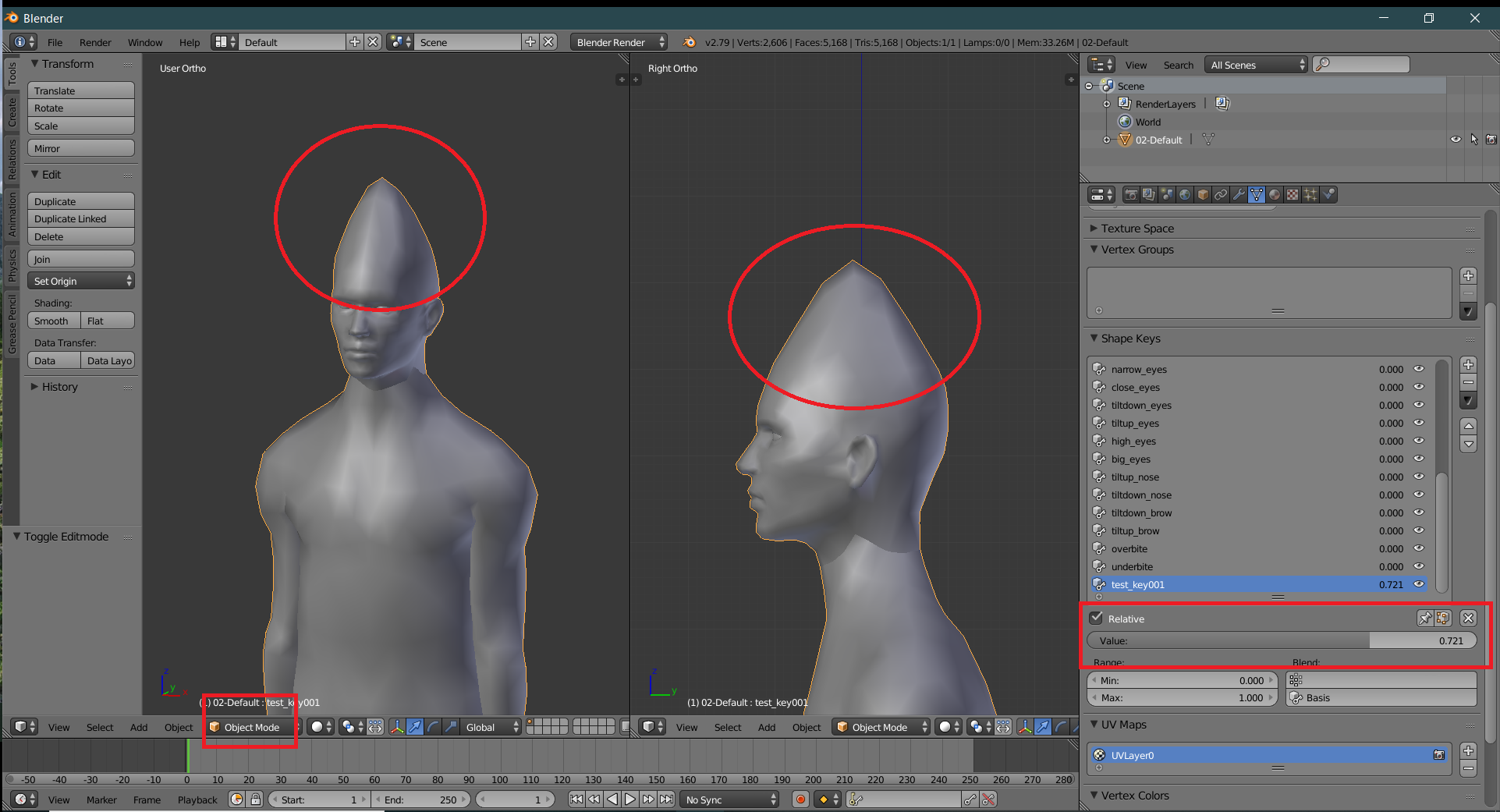Open the Render menu
Screen dimensions: 1500x812
click(95, 42)
